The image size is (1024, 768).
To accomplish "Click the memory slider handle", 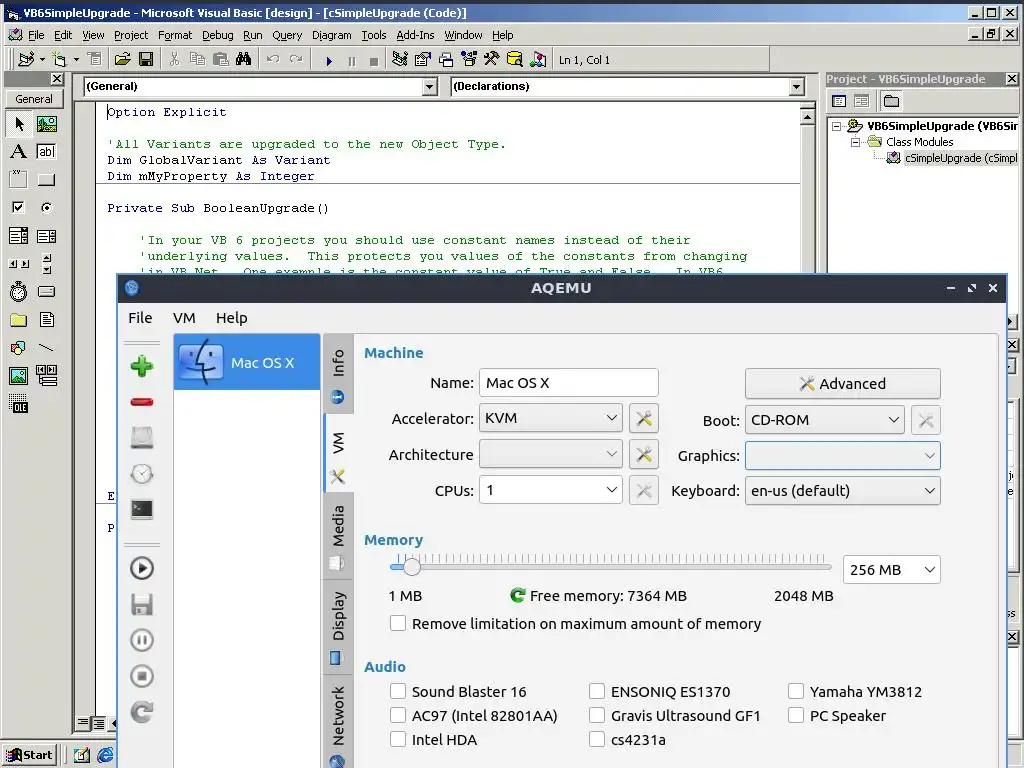I will [x=411, y=567].
